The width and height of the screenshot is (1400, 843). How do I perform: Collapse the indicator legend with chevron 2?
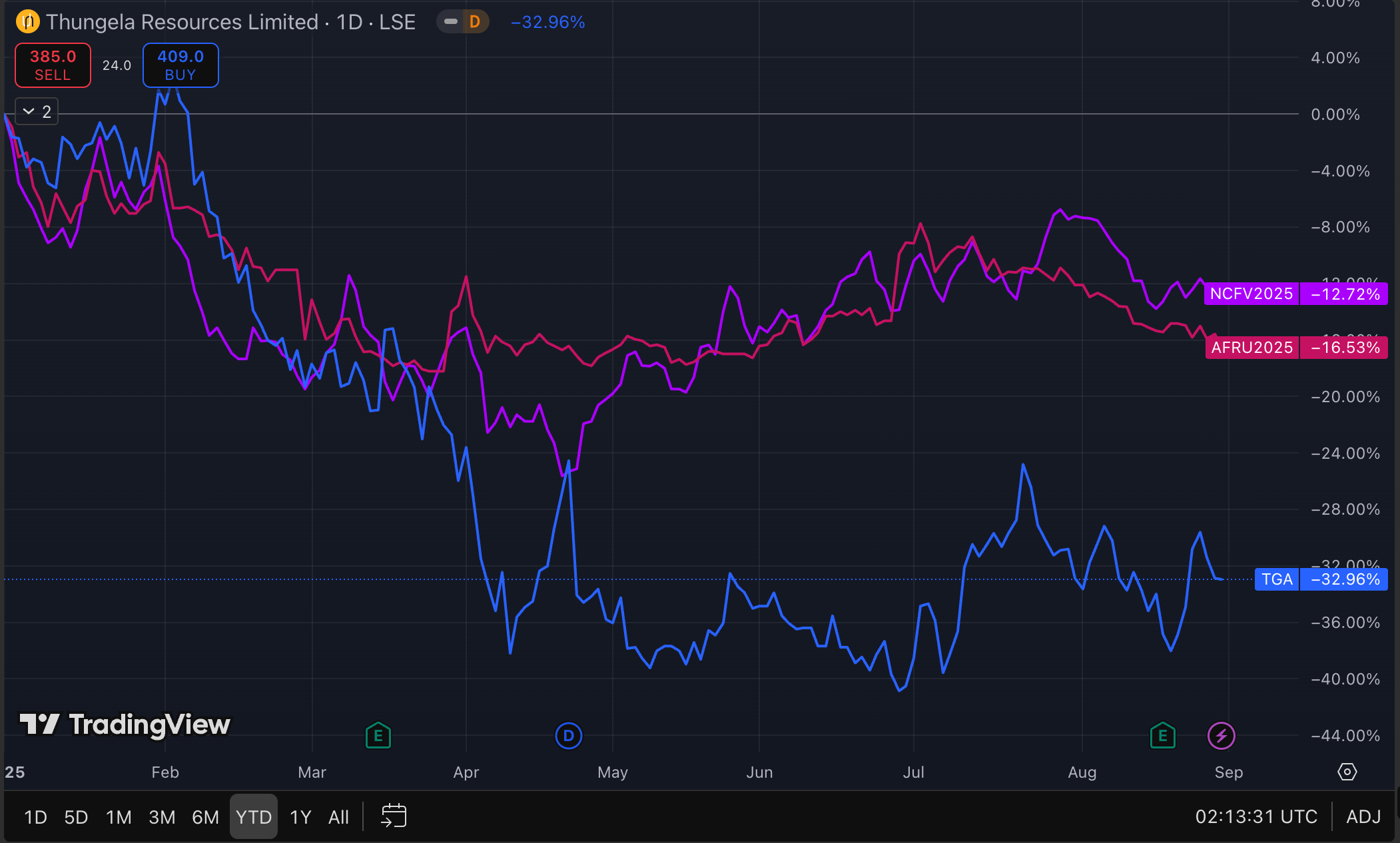point(37,111)
